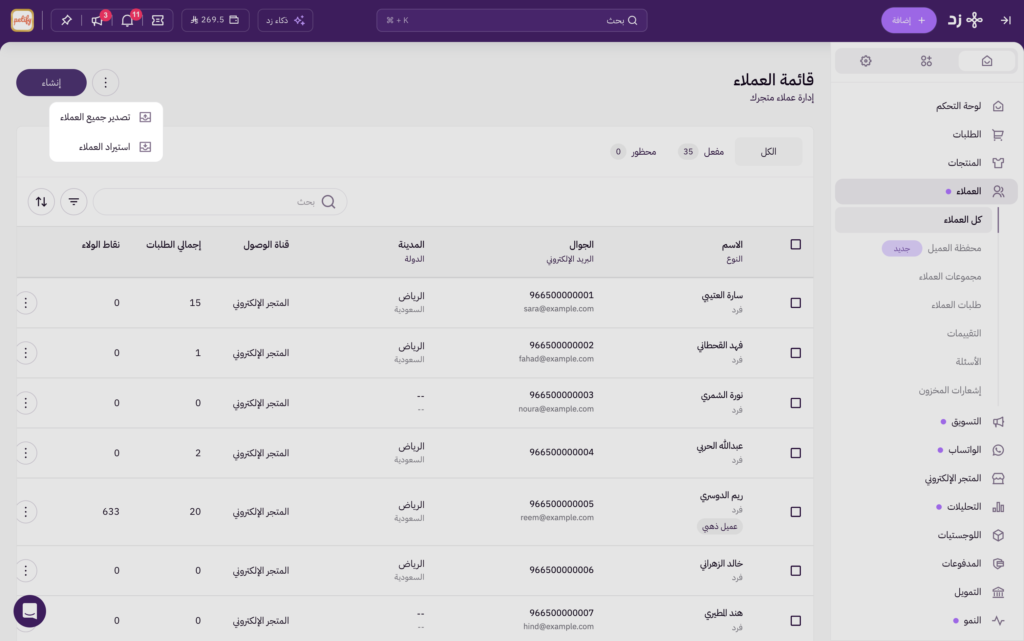Click the store avatar logo
Screen dimensions: 1024x641
22,20
